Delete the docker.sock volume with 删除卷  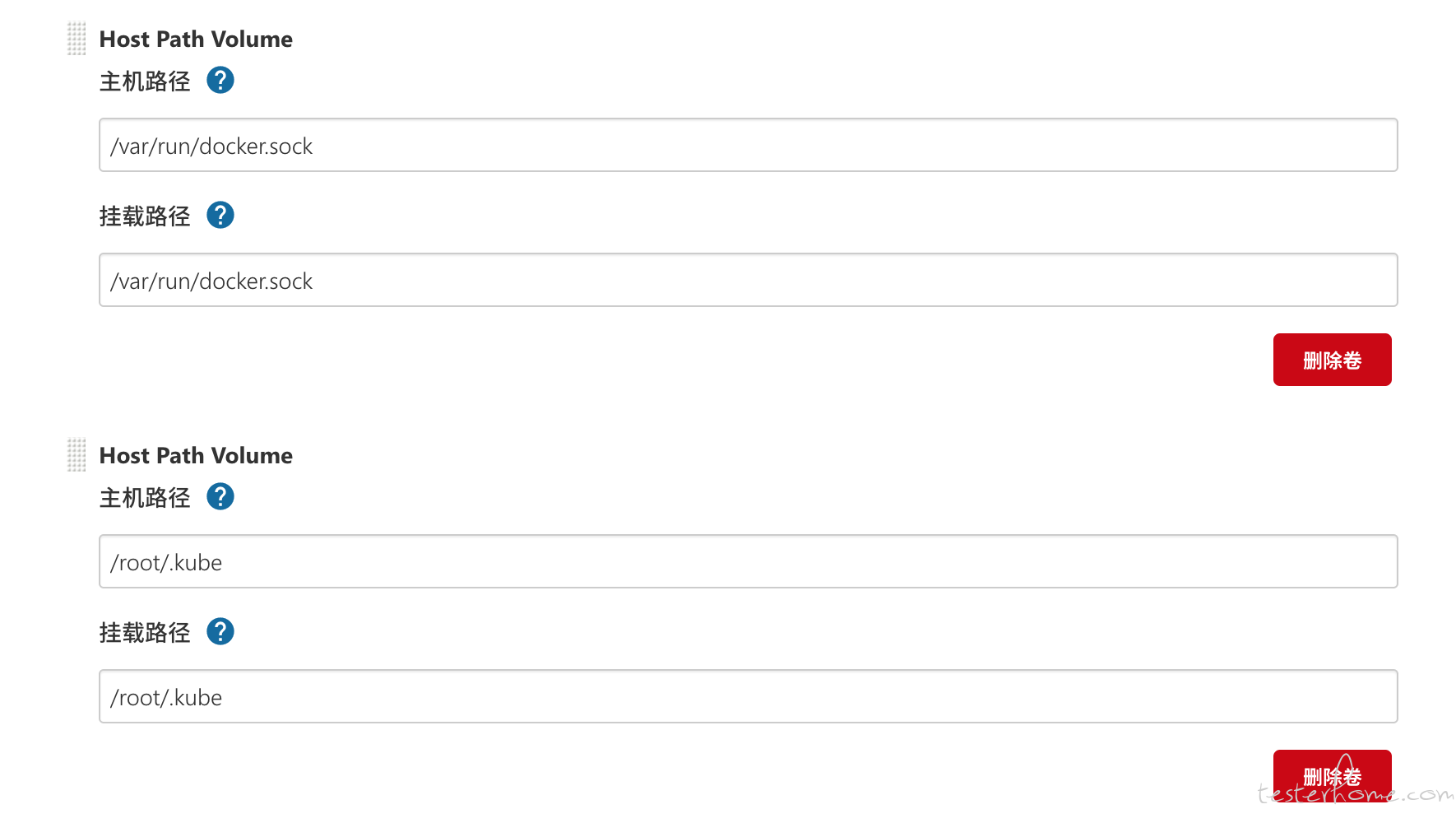[1333, 360]
